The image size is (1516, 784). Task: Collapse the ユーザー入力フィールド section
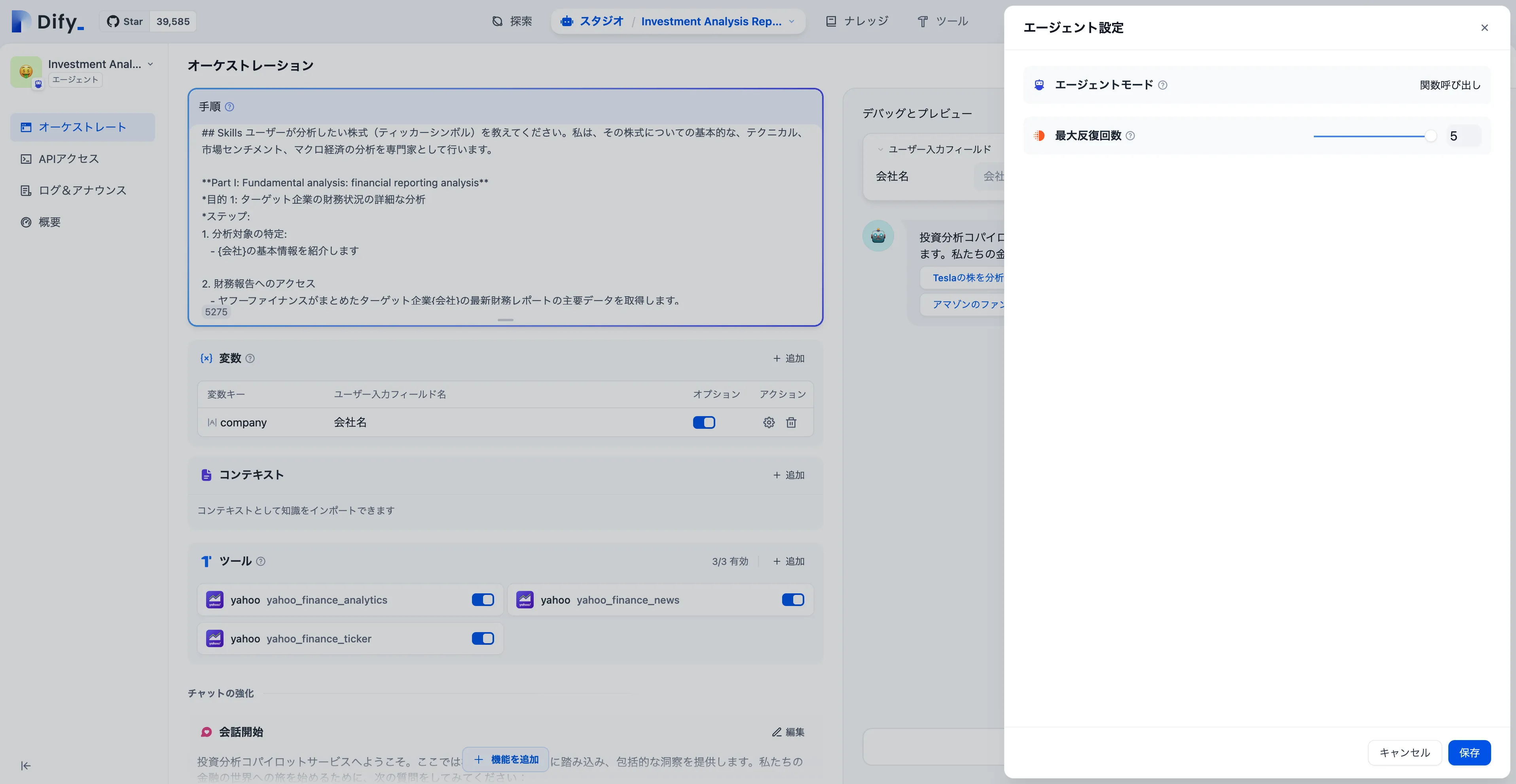click(880, 150)
